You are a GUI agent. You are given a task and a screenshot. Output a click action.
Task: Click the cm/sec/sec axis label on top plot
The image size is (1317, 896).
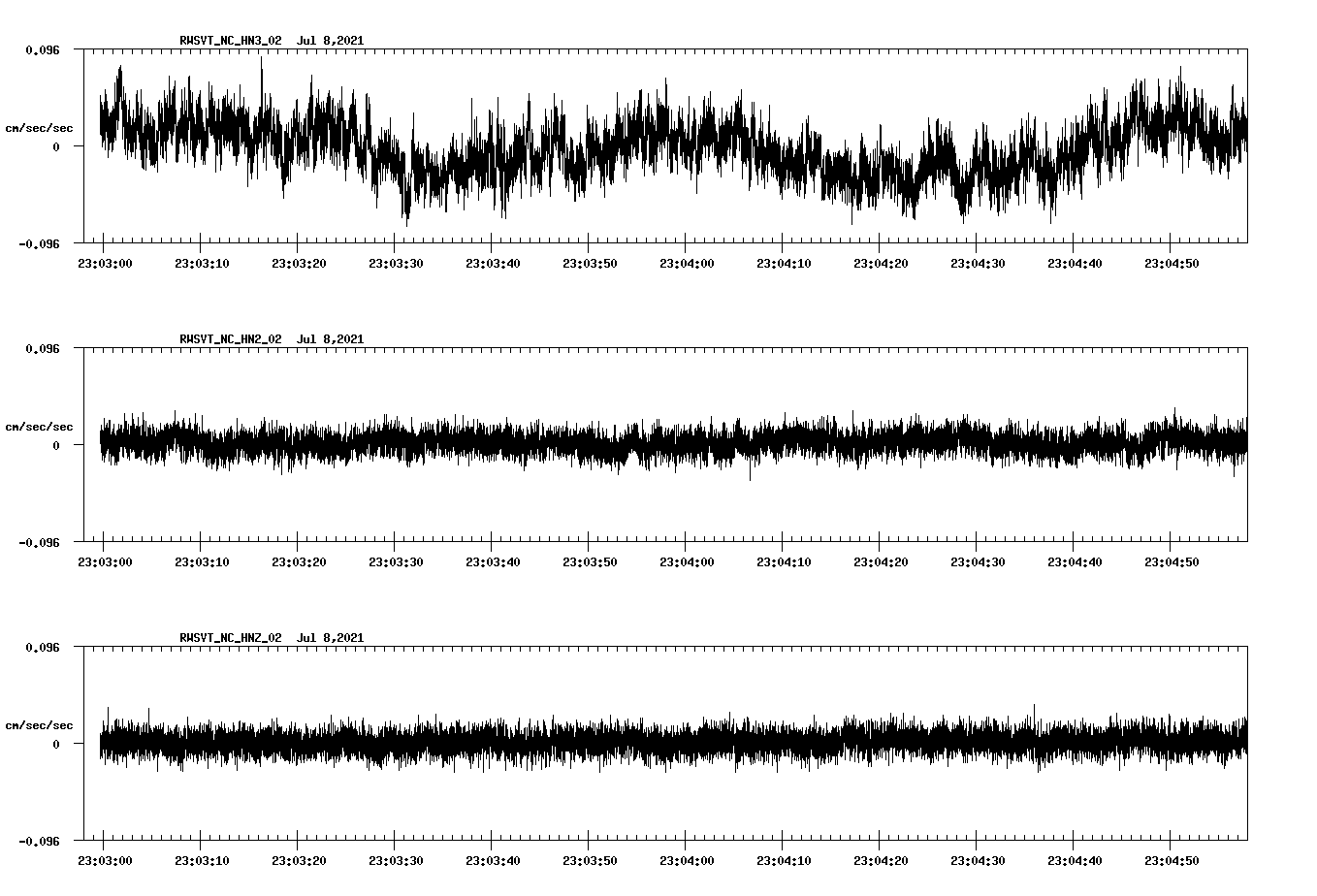[x=41, y=125]
